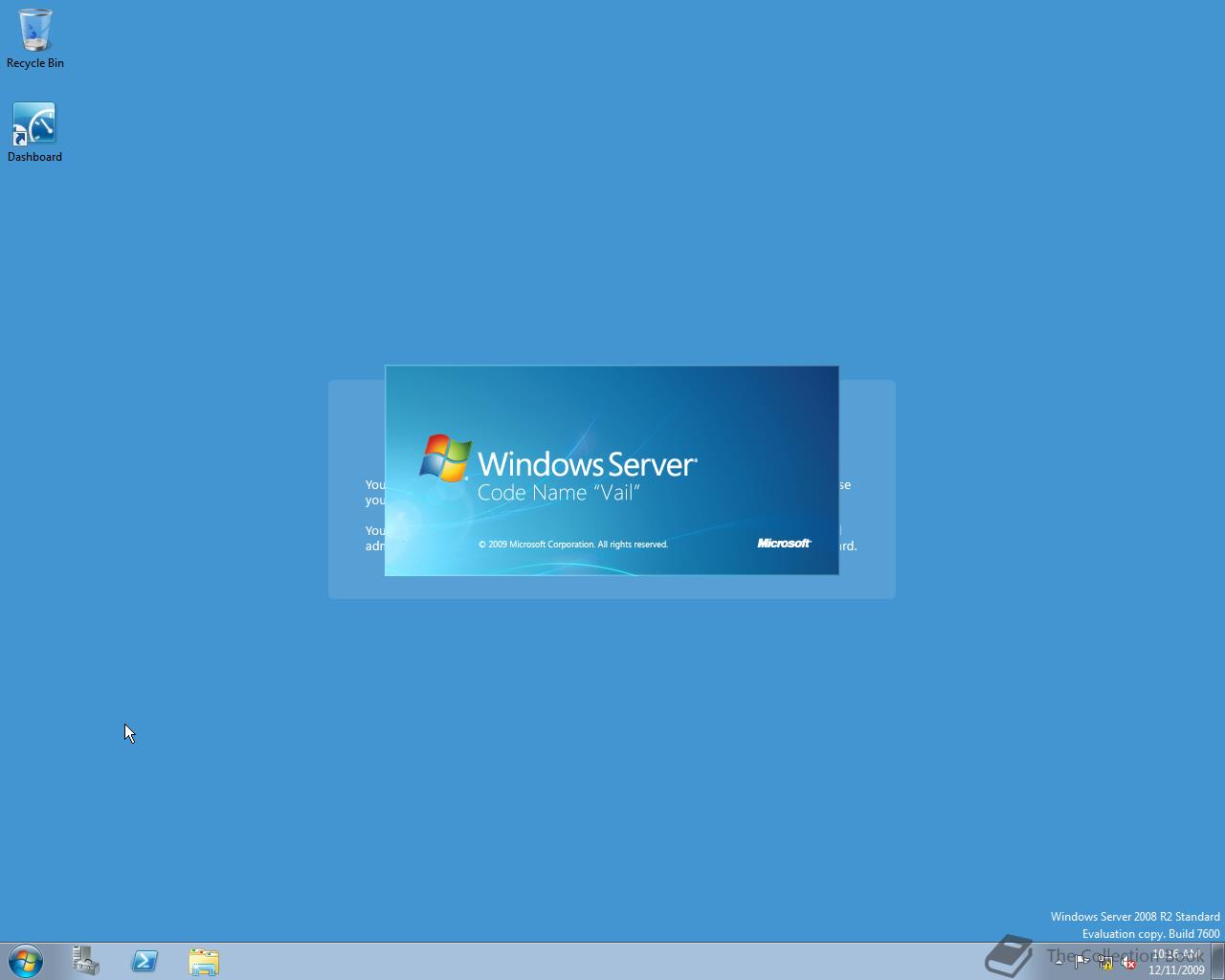
Task: Launch Windows PowerShell from the taskbar
Action: pos(145,961)
